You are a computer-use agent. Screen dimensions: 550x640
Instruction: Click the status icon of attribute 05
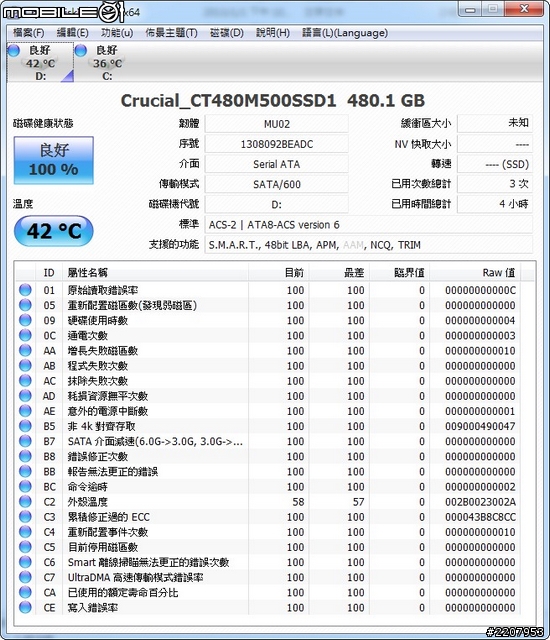[x=25, y=305]
